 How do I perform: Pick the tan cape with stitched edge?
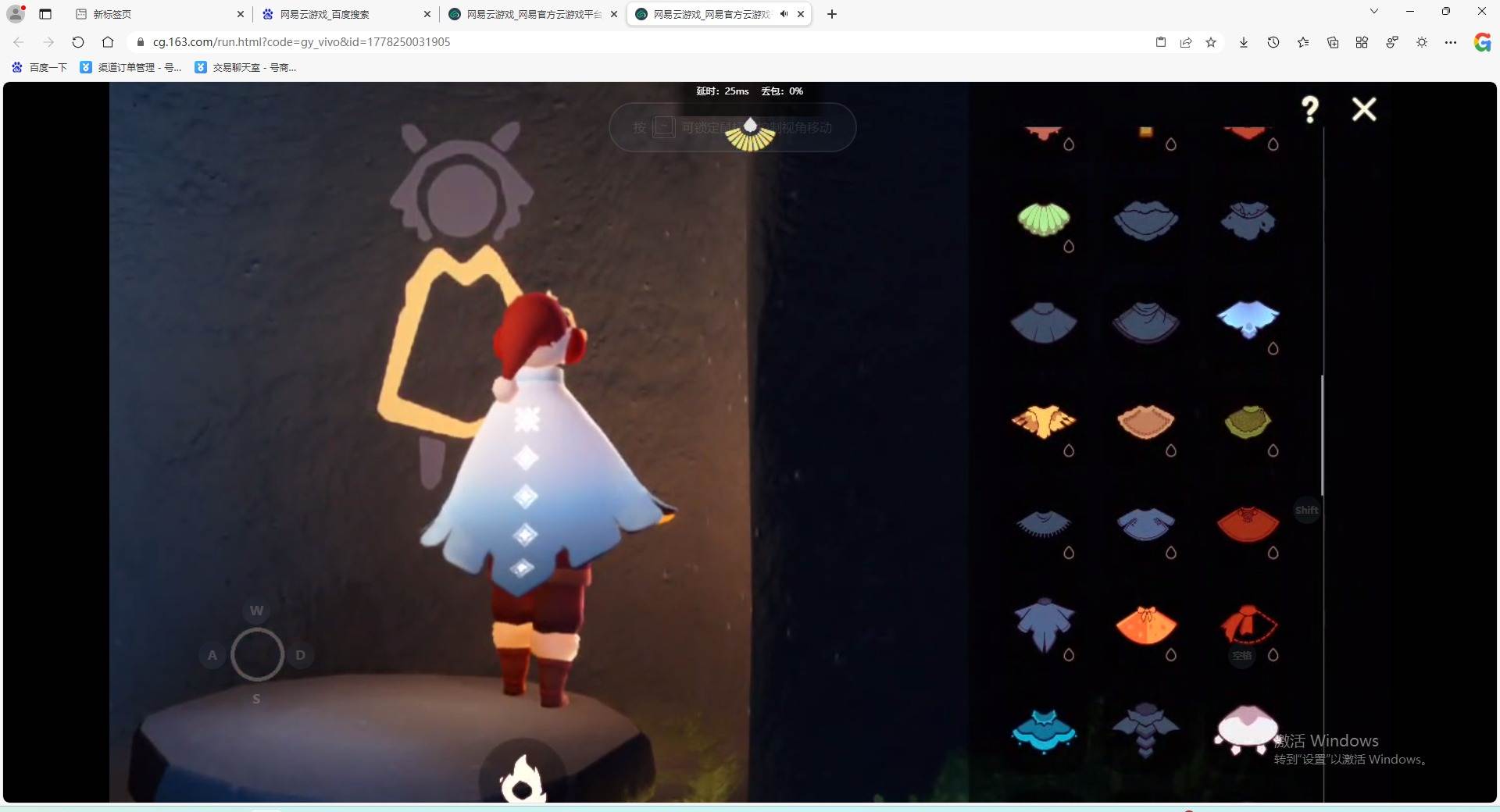(x=1146, y=422)
